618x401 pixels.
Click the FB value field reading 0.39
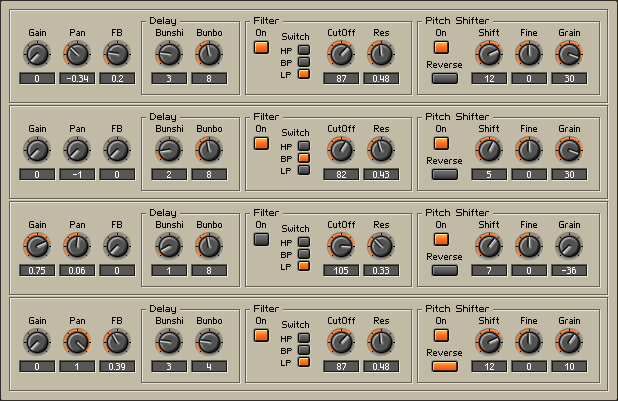(117, 366)
